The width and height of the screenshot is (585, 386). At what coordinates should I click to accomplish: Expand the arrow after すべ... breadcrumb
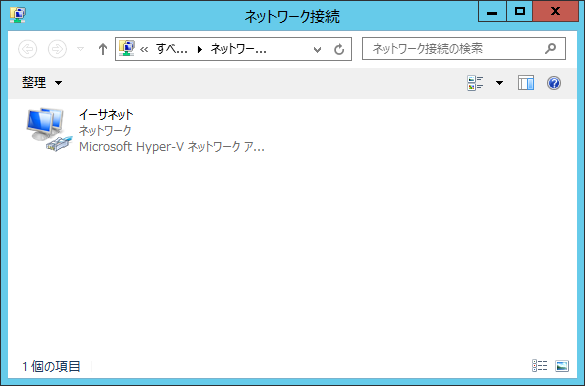pyautogui.click(x=200, y=49)
